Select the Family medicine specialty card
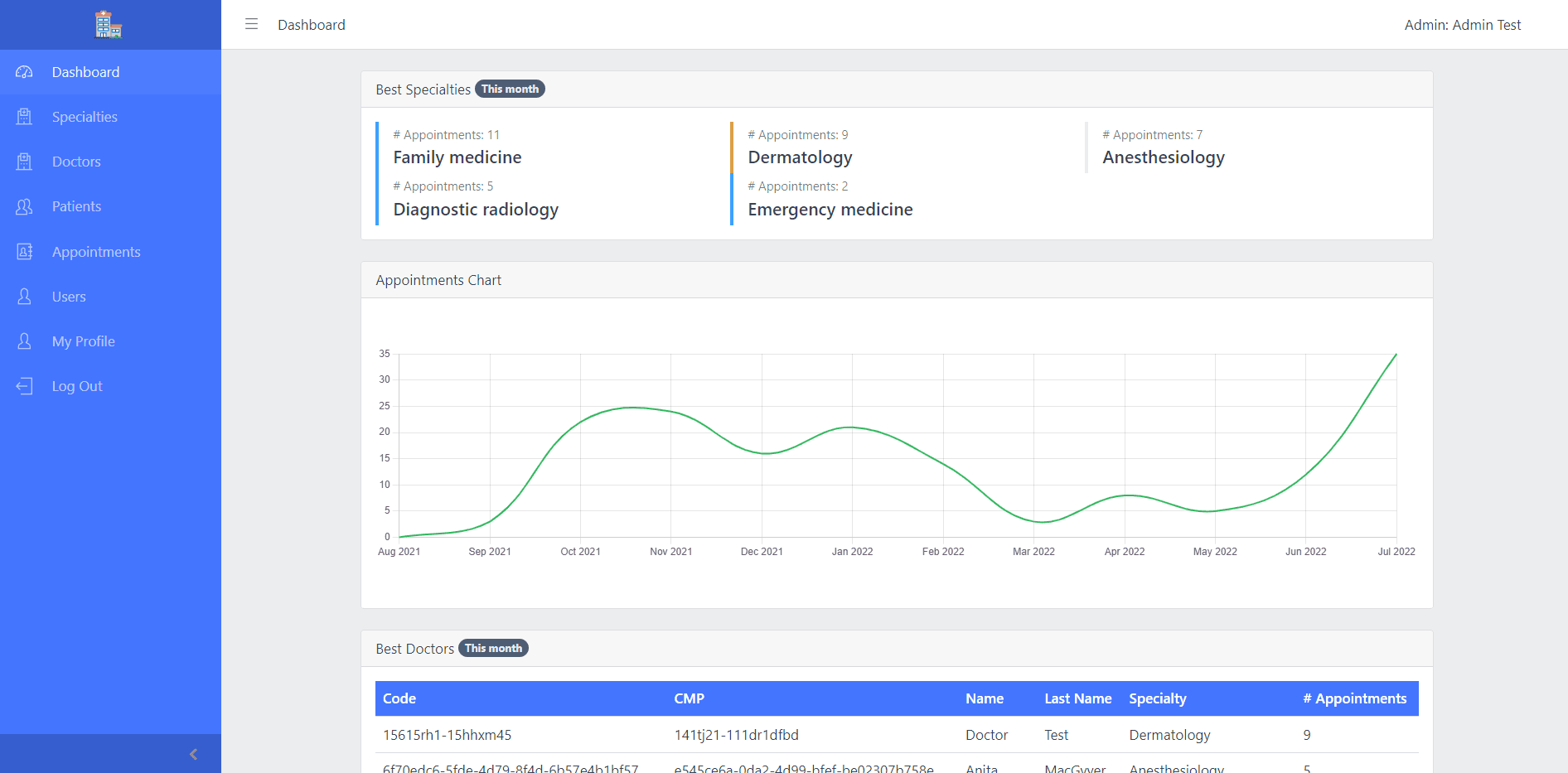Viewport: 1568px width, 773px height. coord(457,147)
